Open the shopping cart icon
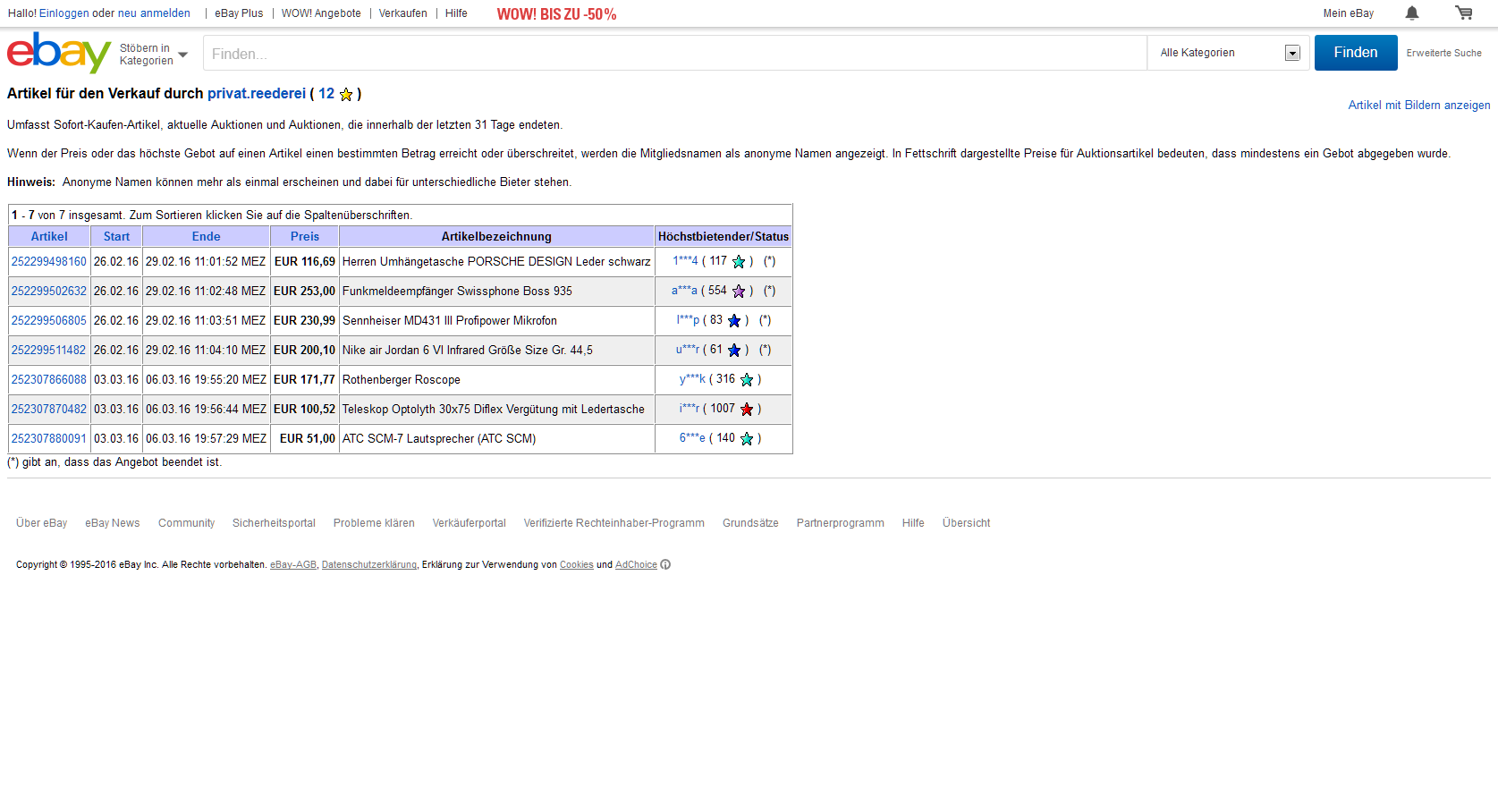This screenshot has height=812, width=1498. point(1464,13)
